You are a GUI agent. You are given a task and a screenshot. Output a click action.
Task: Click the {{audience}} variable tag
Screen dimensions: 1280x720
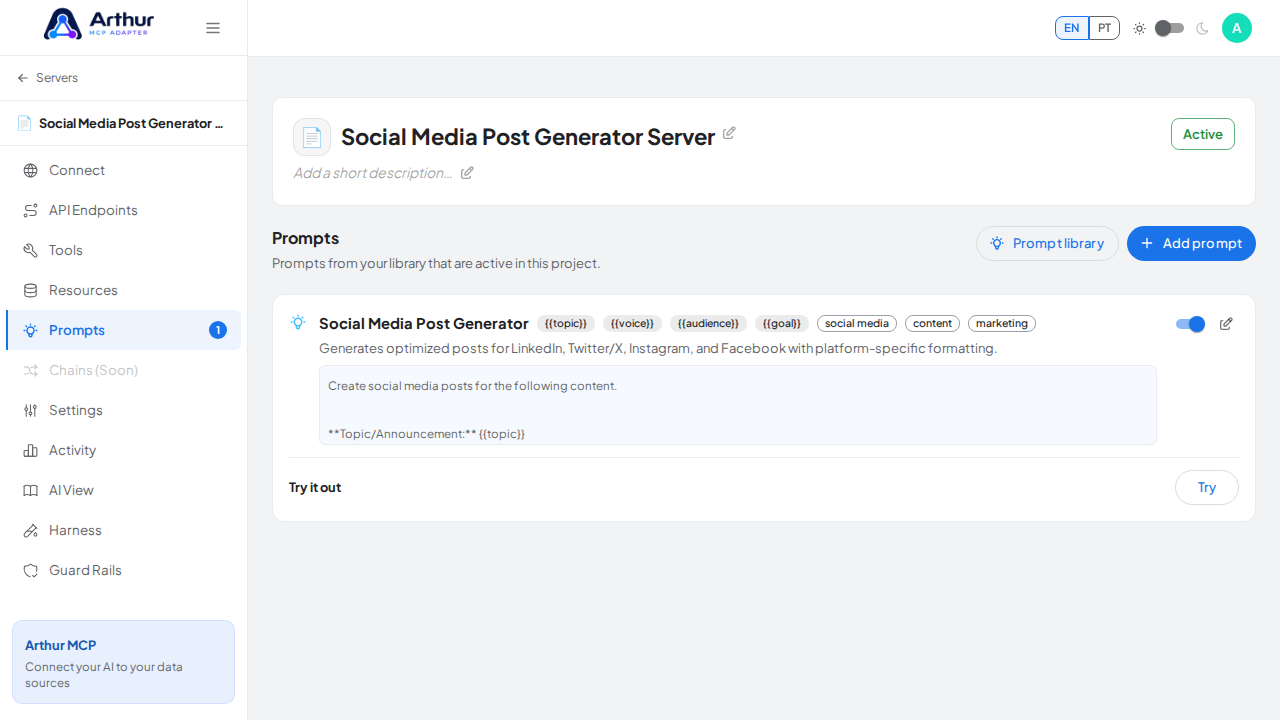(x=708, y=324)
